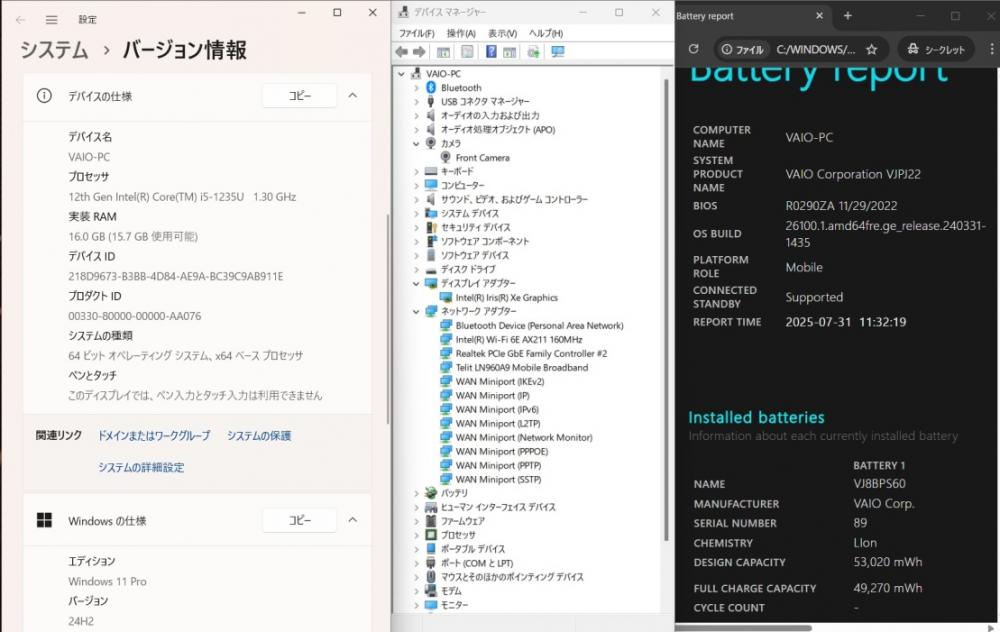Image resolution: width=1000 pixels, height=632 pixels.
Task: Click the info icon beside デバイスの仕様
Action: [x=44, y=96]
